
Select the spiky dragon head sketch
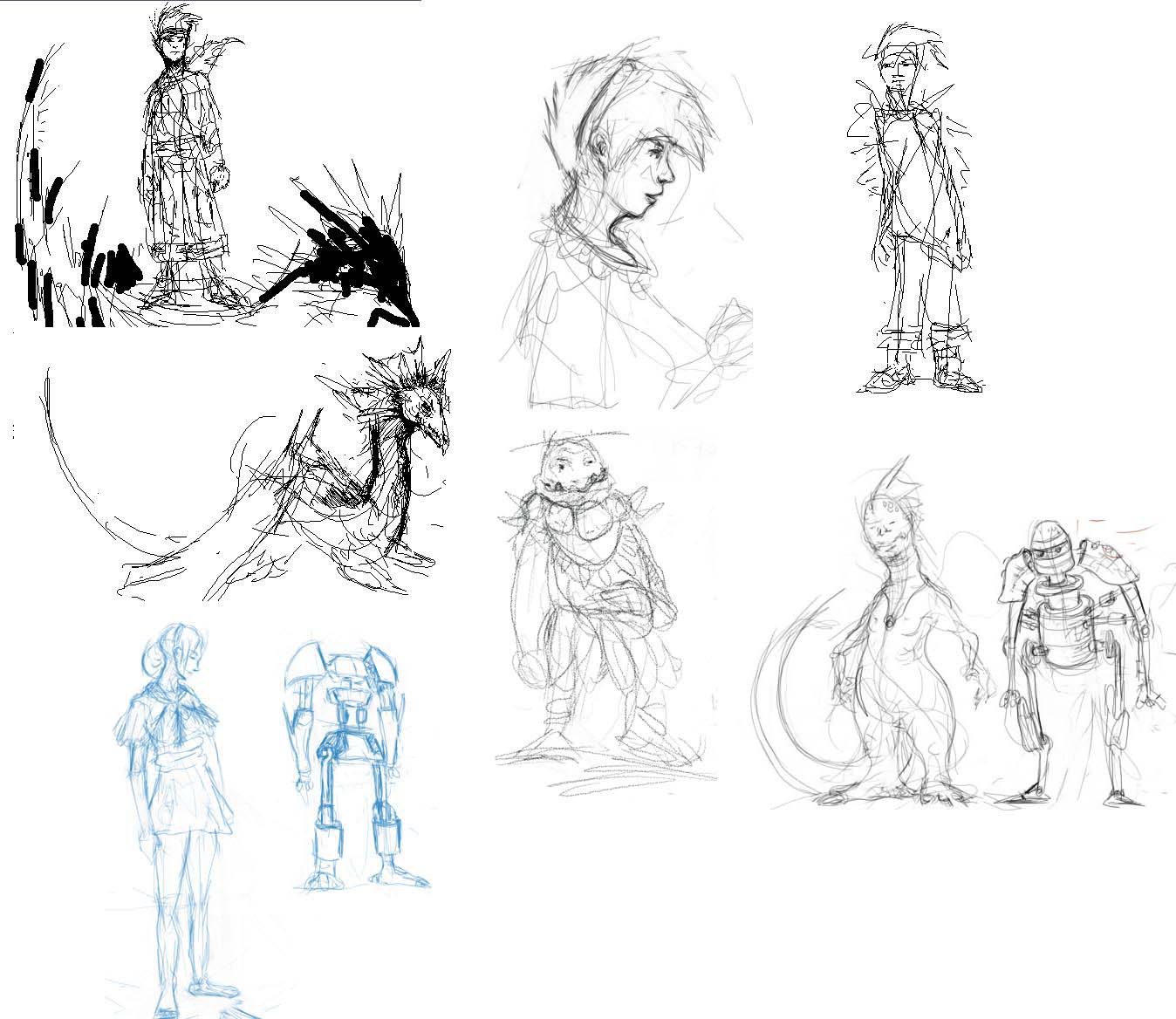(419, 401)
